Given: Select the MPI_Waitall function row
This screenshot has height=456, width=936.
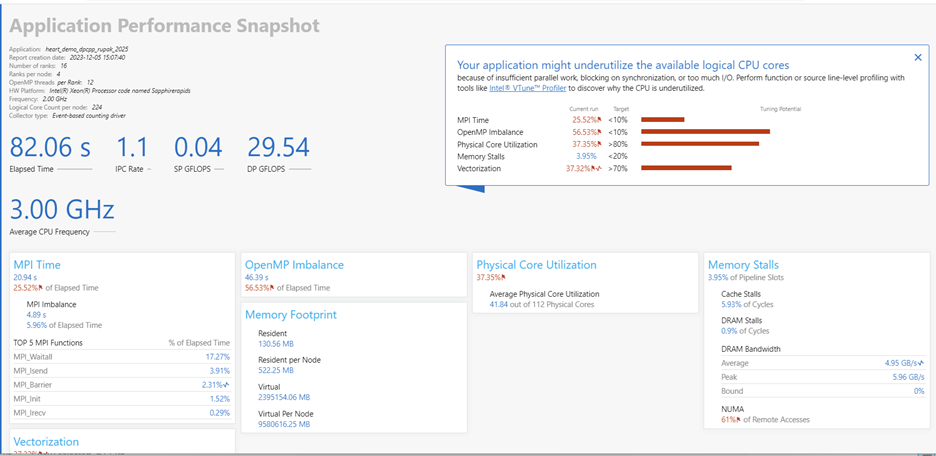Looking at the screenshot, I should pyautogui.click(x=120, y=356).
